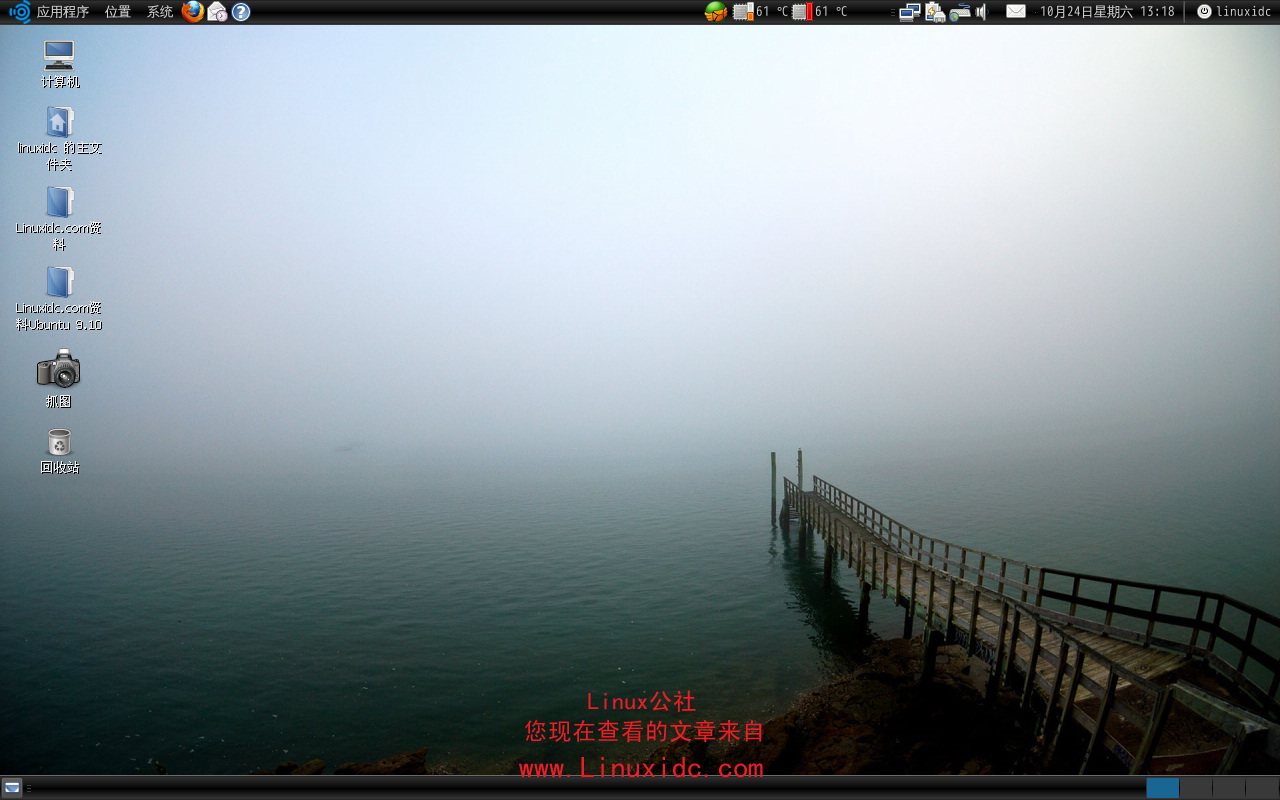Screen dimensions: 1280x800
Task: Open linuxidc 的主文件夹 home folder
Action: (x=59, y=122)
